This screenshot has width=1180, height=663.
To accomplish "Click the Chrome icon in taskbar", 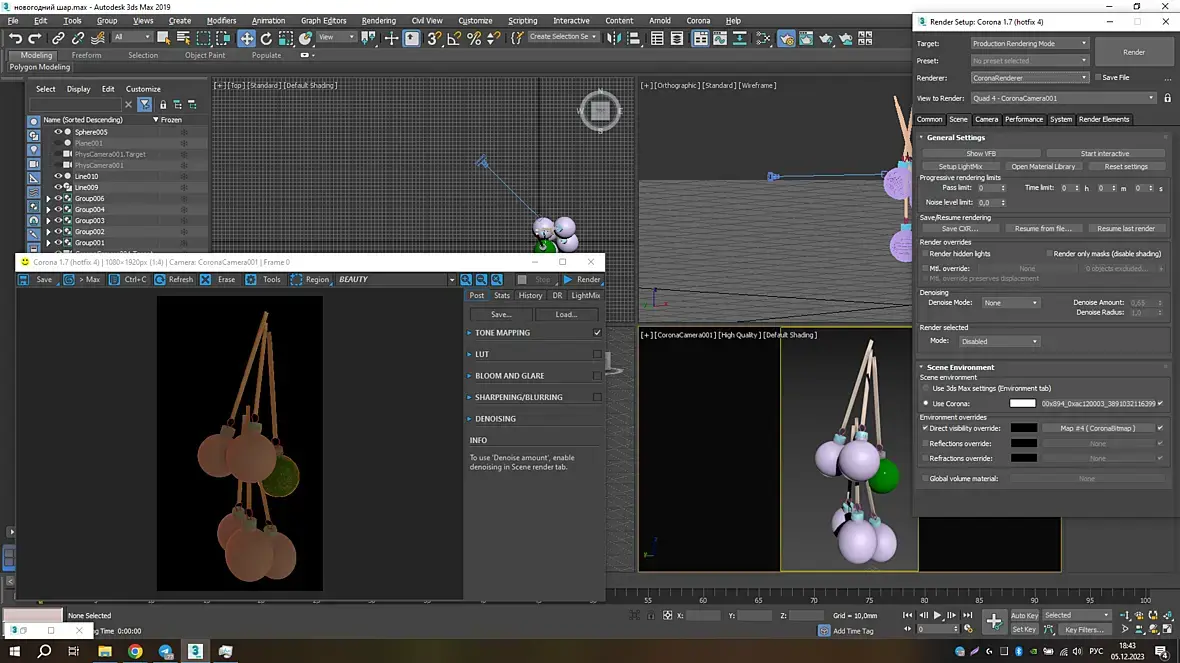I will [x=135, y=652].
